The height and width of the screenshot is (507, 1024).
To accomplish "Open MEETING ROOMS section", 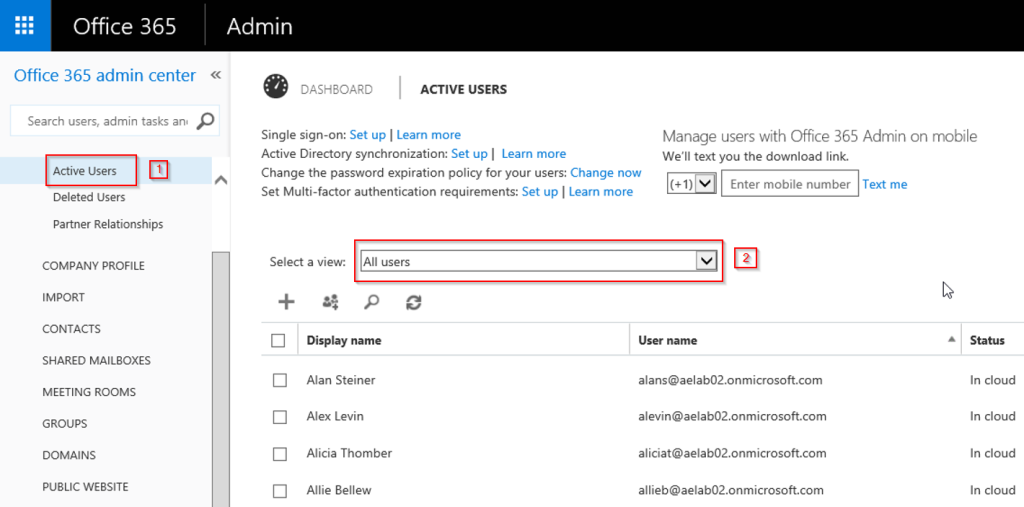I will pos(89,392).
